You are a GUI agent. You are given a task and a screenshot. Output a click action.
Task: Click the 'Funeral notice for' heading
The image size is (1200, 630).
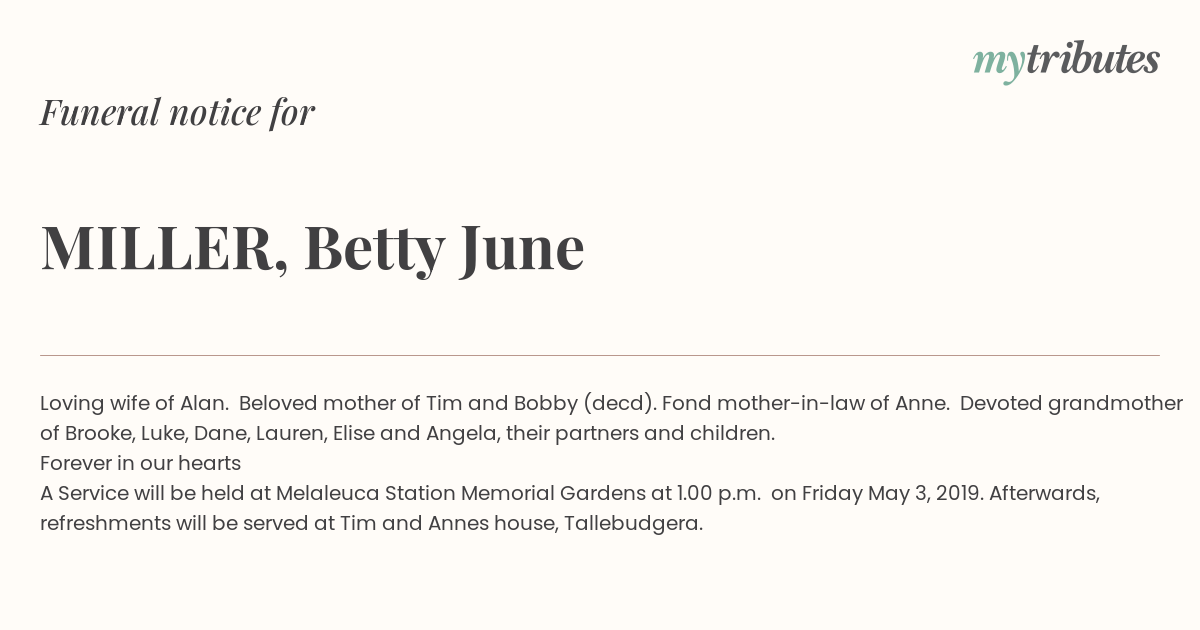(x=177, y=112)
